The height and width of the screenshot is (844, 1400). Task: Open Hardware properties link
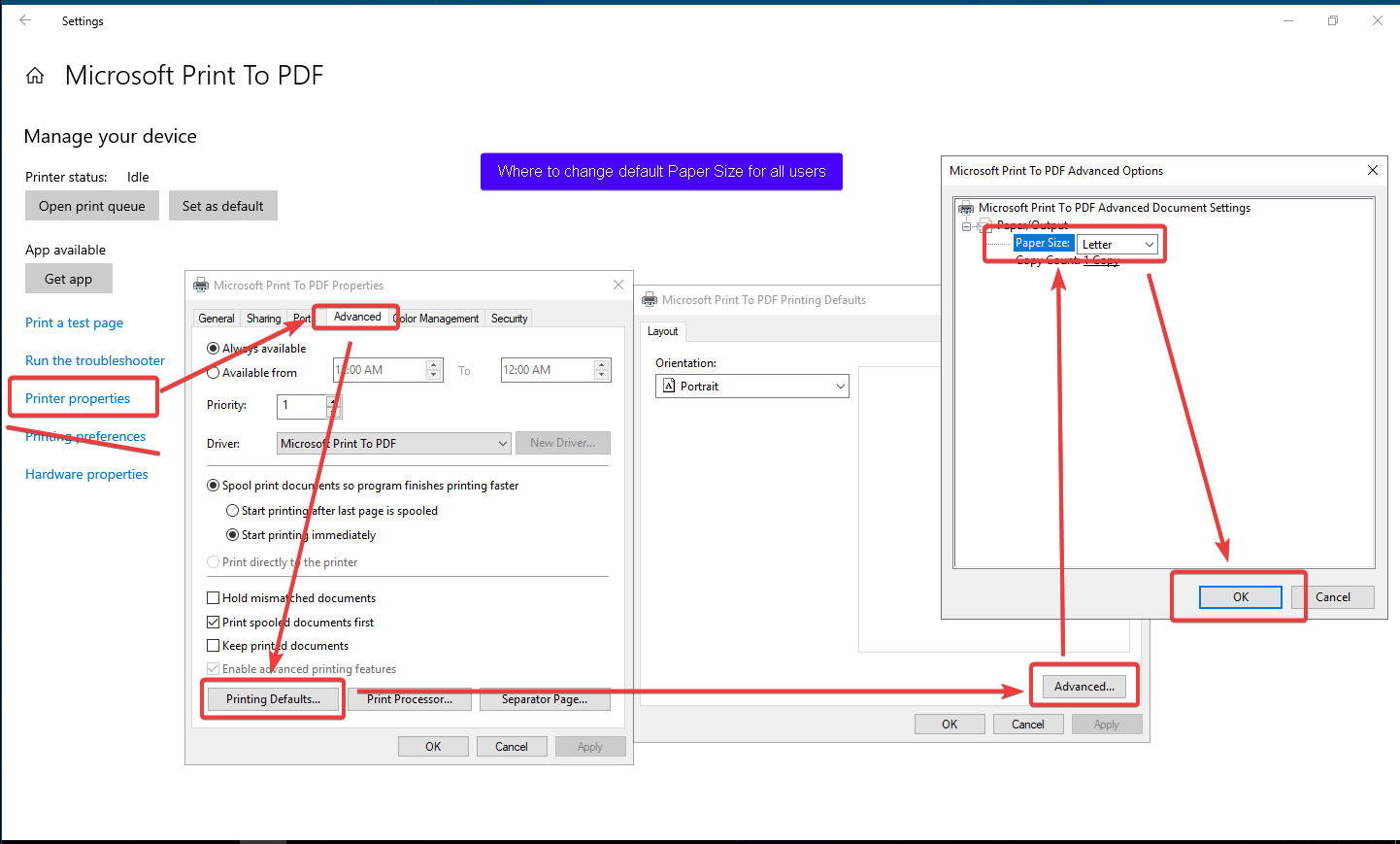pyautogui.click(x=87, y=474)
